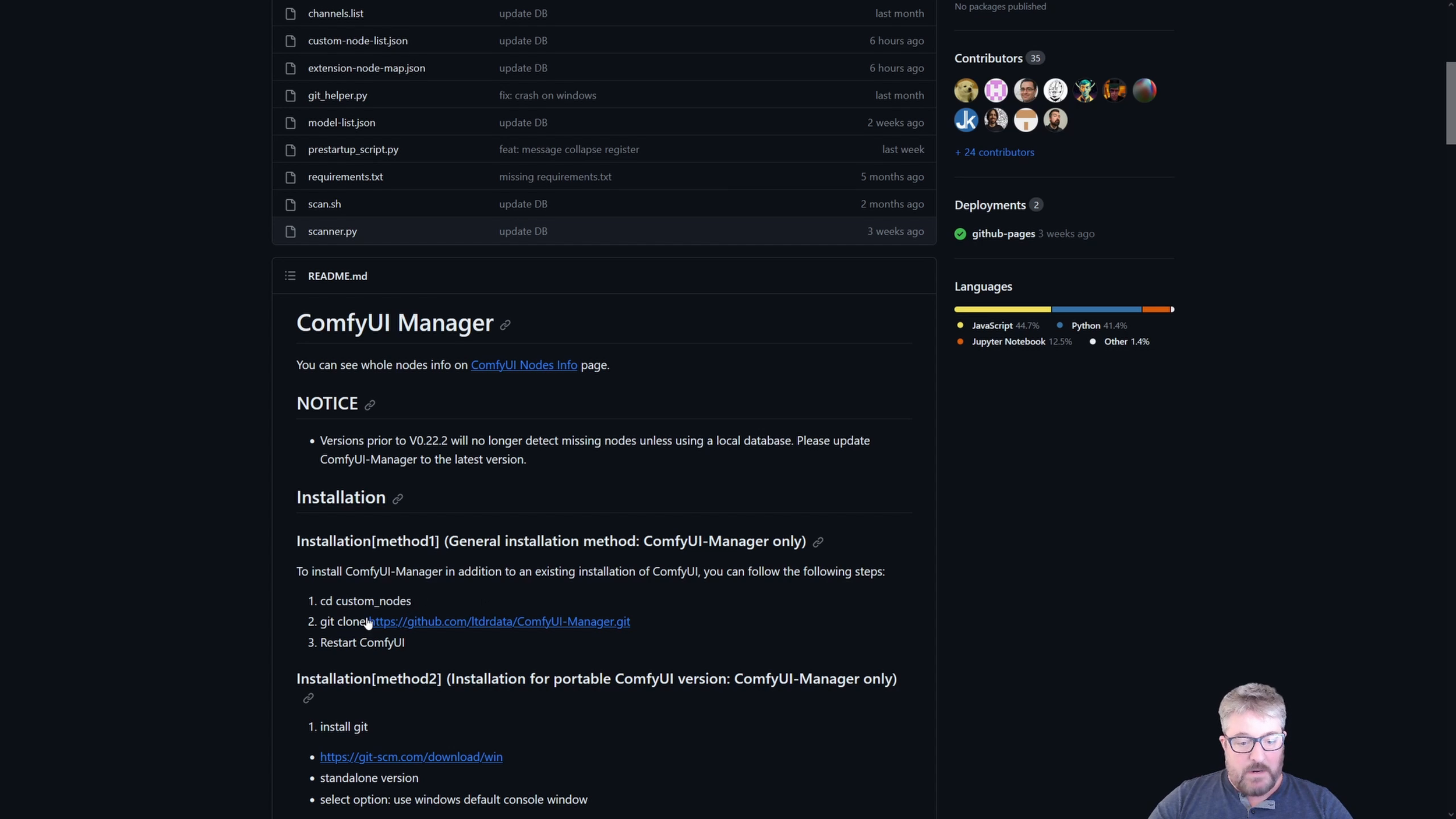Click file icon next to channels.list
The image size is (1456, 819).
tap(290, 13)
